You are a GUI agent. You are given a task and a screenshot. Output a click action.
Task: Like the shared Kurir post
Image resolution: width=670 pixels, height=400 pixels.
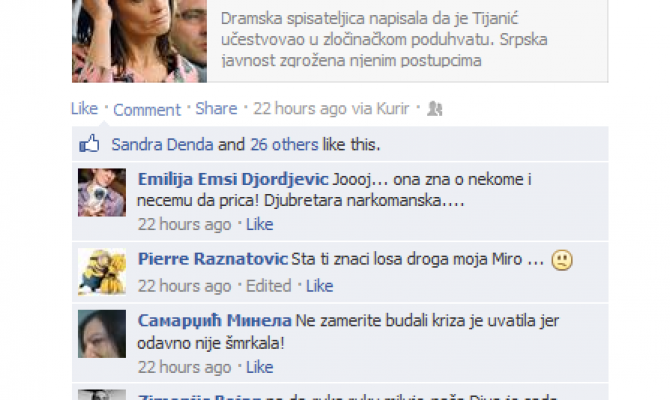[x=84, y=109]
